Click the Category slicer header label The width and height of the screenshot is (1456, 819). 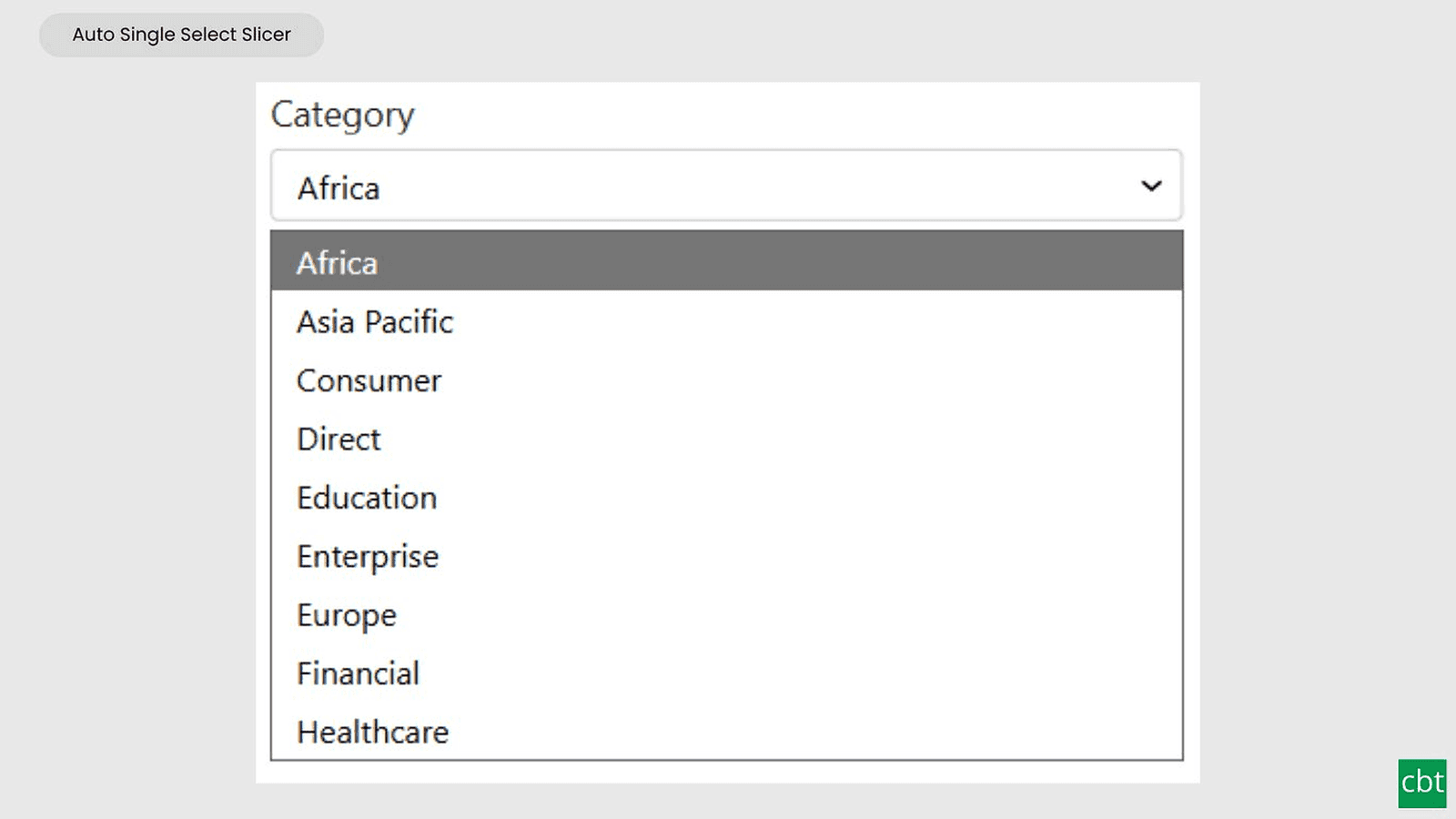pyautogui.click(x=342, y=116)
